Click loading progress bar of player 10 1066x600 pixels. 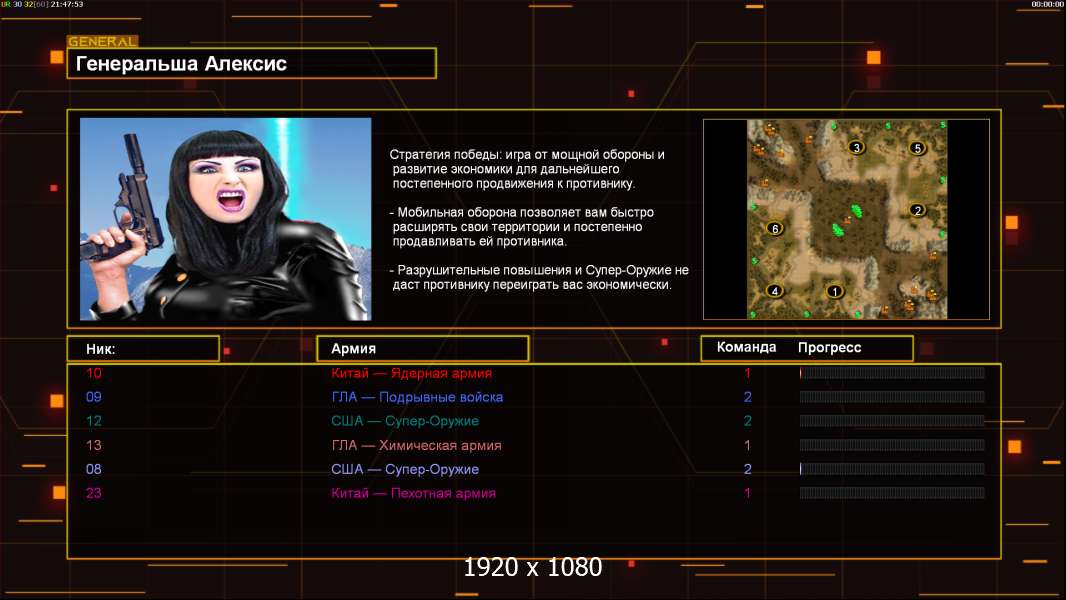tap(892, 372)
